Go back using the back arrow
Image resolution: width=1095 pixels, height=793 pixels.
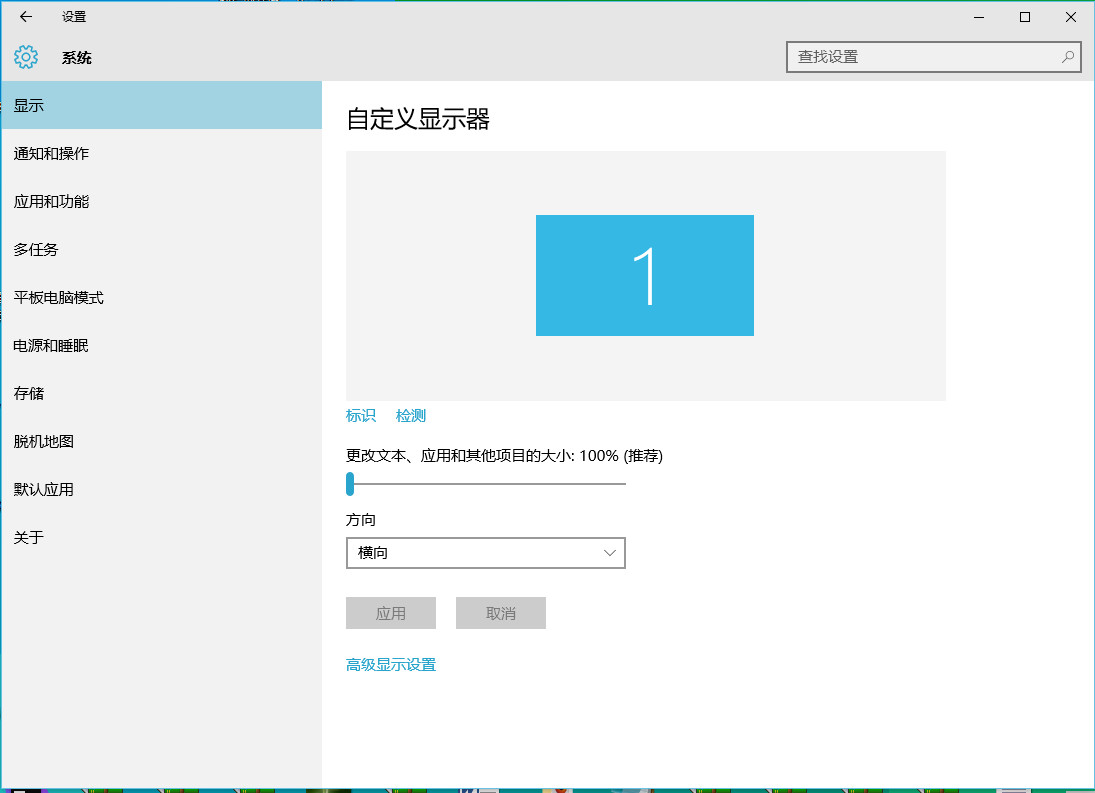[26, 17]
